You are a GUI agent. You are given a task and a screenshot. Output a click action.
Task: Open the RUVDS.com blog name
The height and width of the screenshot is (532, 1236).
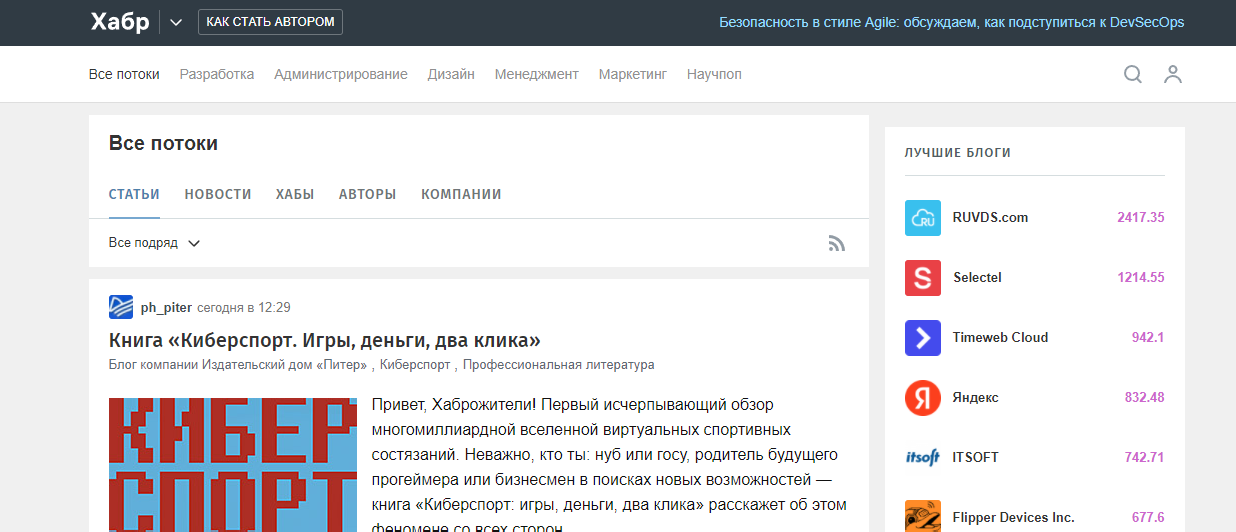(990, 217)
